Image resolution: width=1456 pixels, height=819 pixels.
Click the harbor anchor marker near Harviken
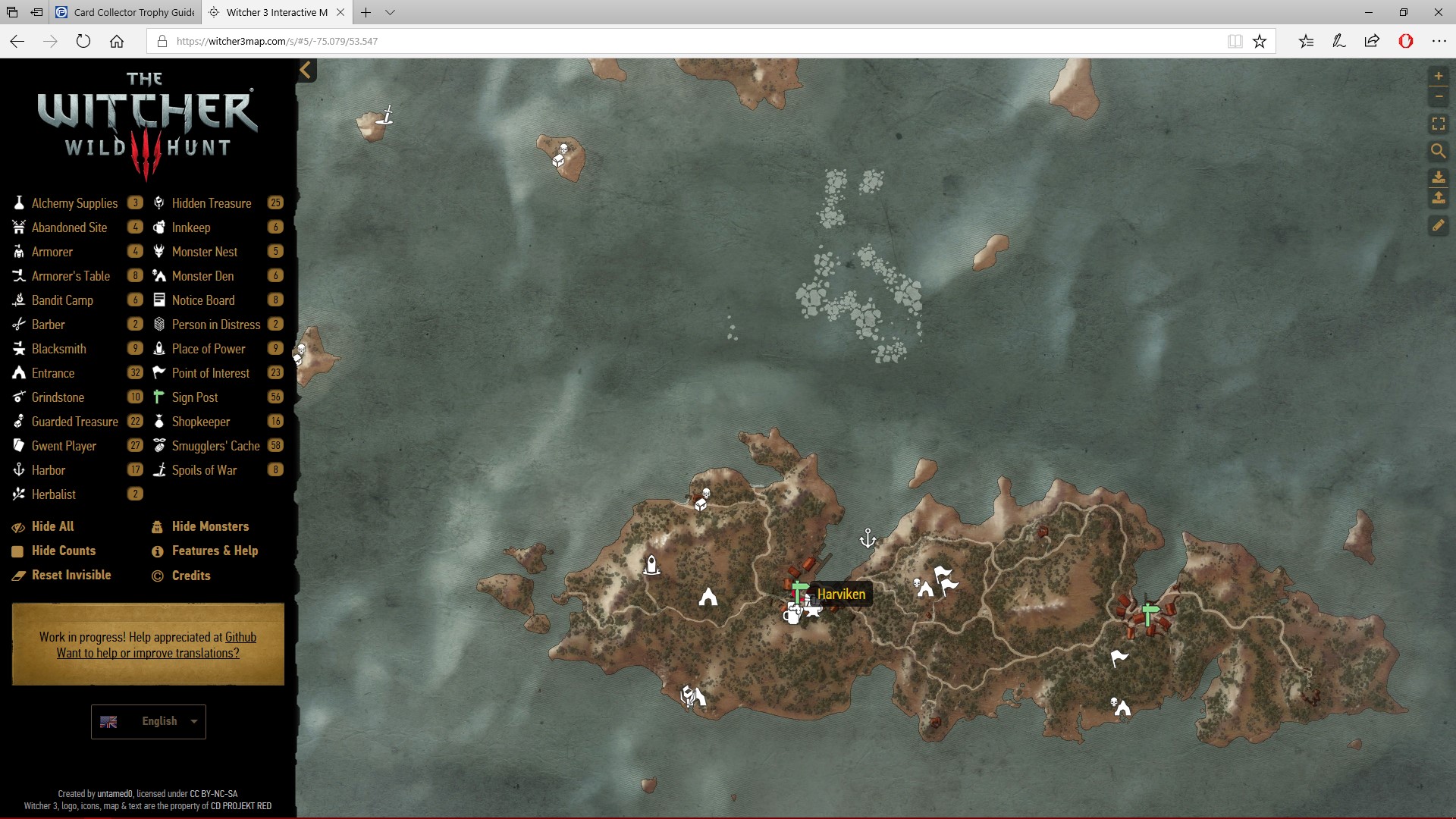point(868,539)
